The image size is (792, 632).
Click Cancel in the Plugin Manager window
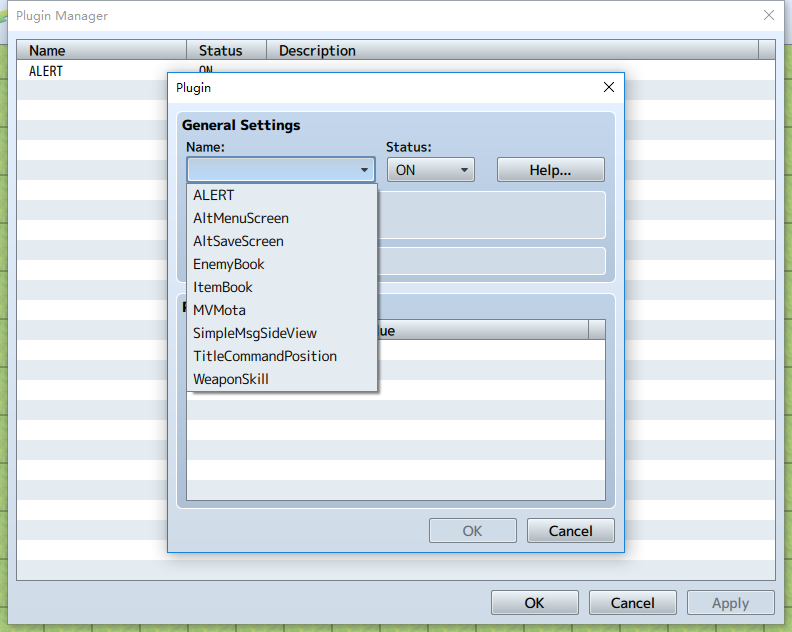tap(632, 603)
